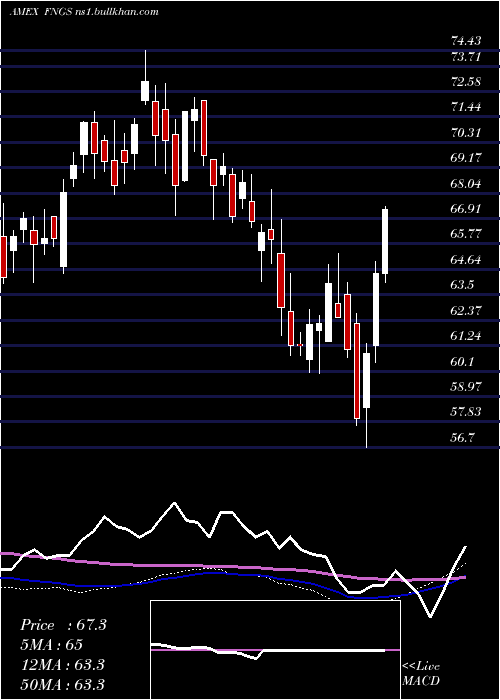The image size is (500, 700).
Task: Click the 65.77 price axis label
Action: (466, 234)
